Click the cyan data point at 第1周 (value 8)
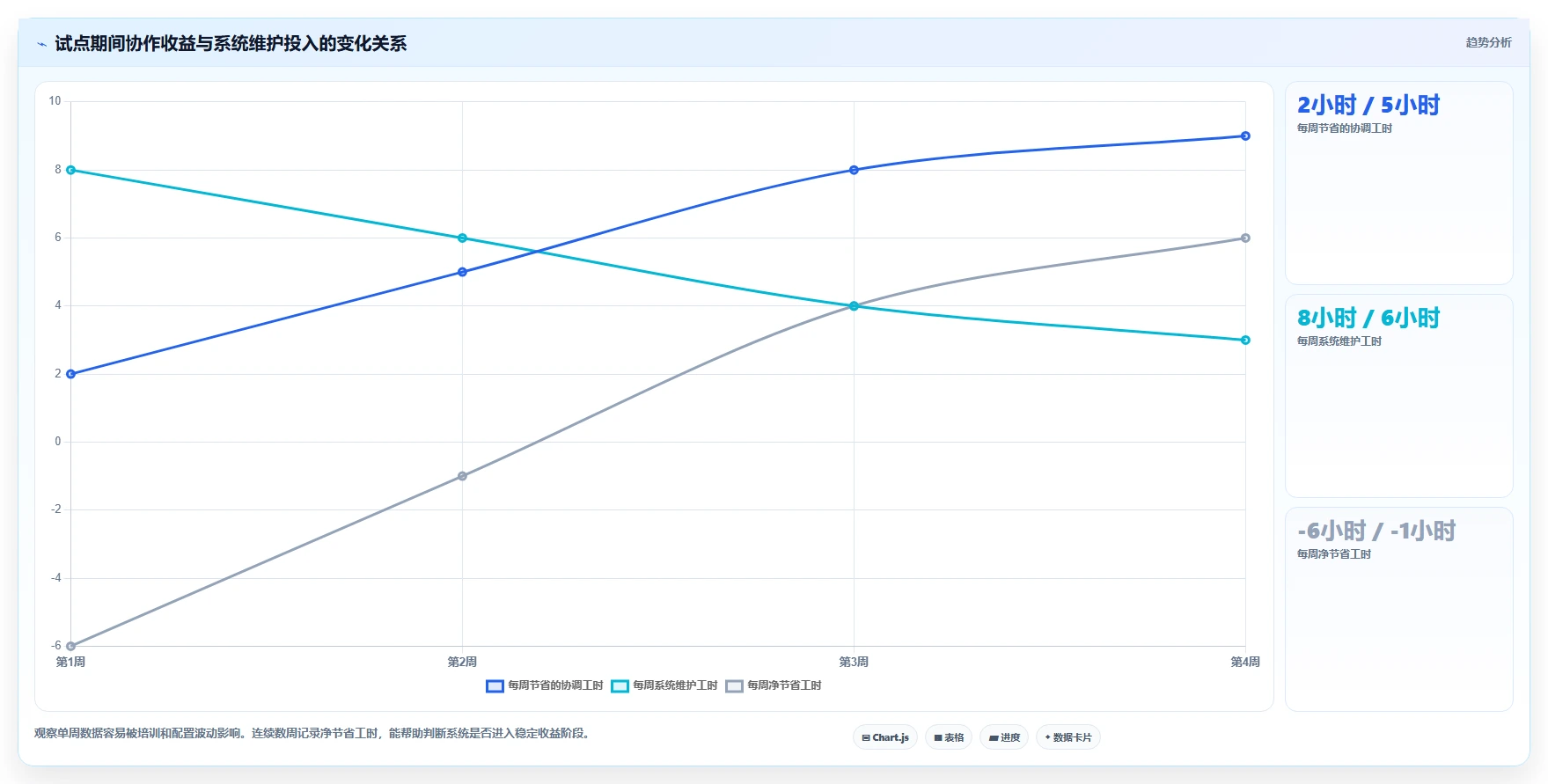The height and width of the screenshot is (784, 1548). tap(70, 170)
